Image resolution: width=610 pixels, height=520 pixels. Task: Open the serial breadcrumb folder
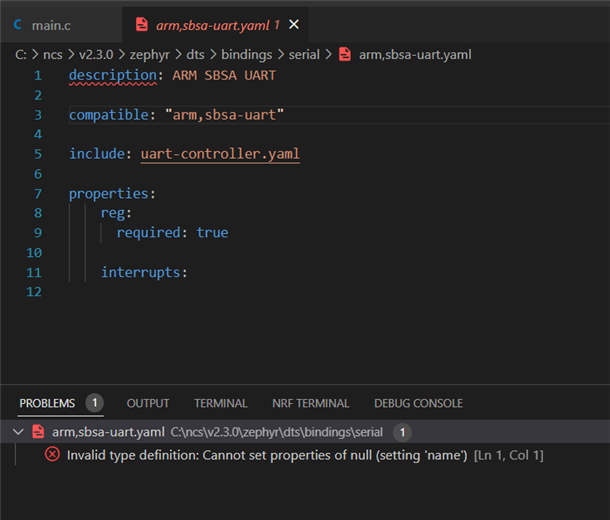[x=304, y=54]
